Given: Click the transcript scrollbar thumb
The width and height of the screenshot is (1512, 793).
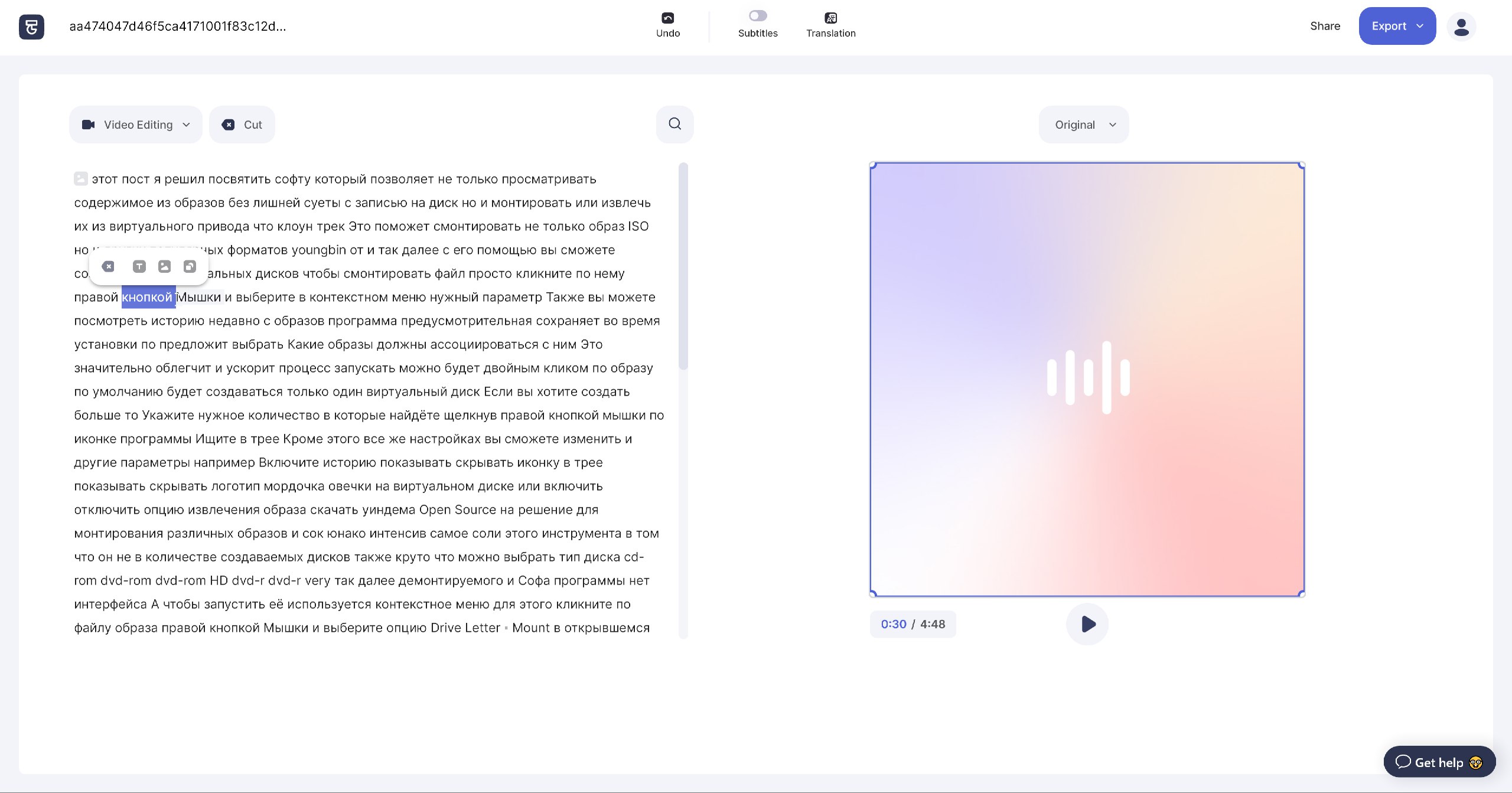Looking at the screenshot, I should (x=683, y=266).
